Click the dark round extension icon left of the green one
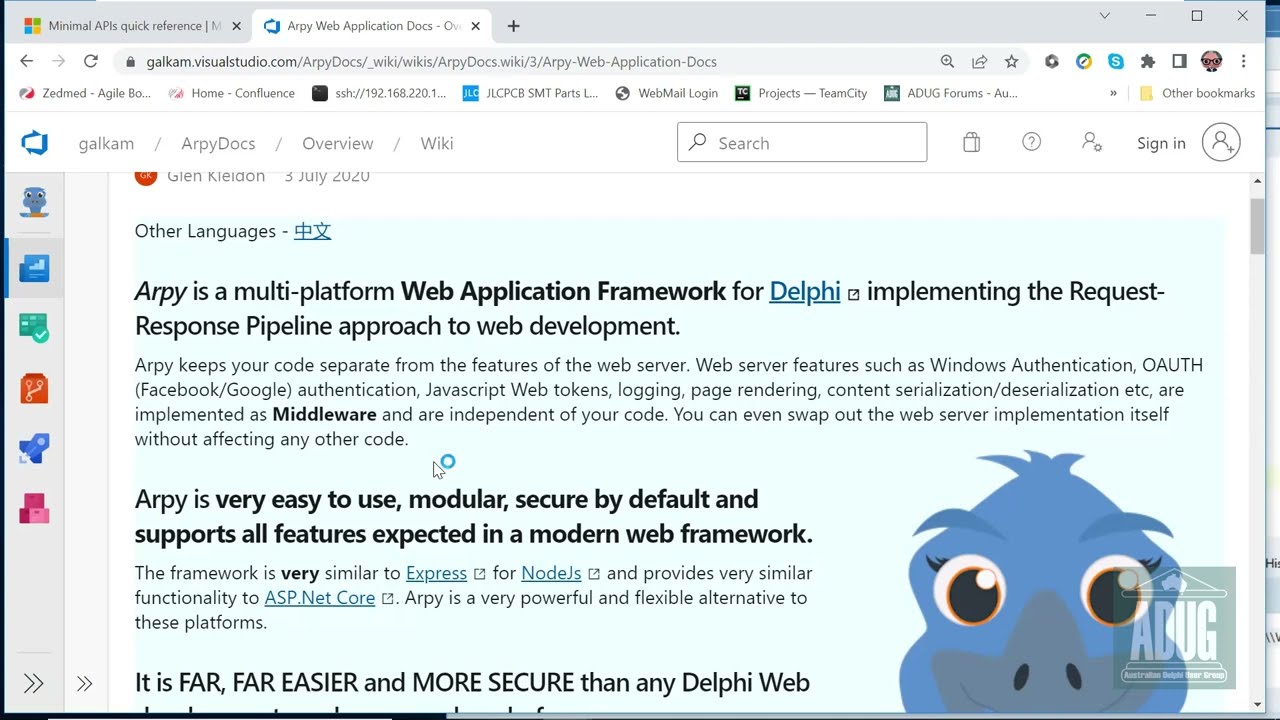This screenshot has width=1280, height=720. point(1051,61)
